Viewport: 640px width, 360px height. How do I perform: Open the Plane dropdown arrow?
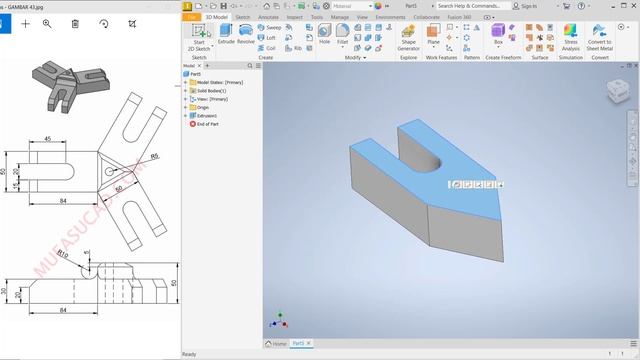coord(433,48)
